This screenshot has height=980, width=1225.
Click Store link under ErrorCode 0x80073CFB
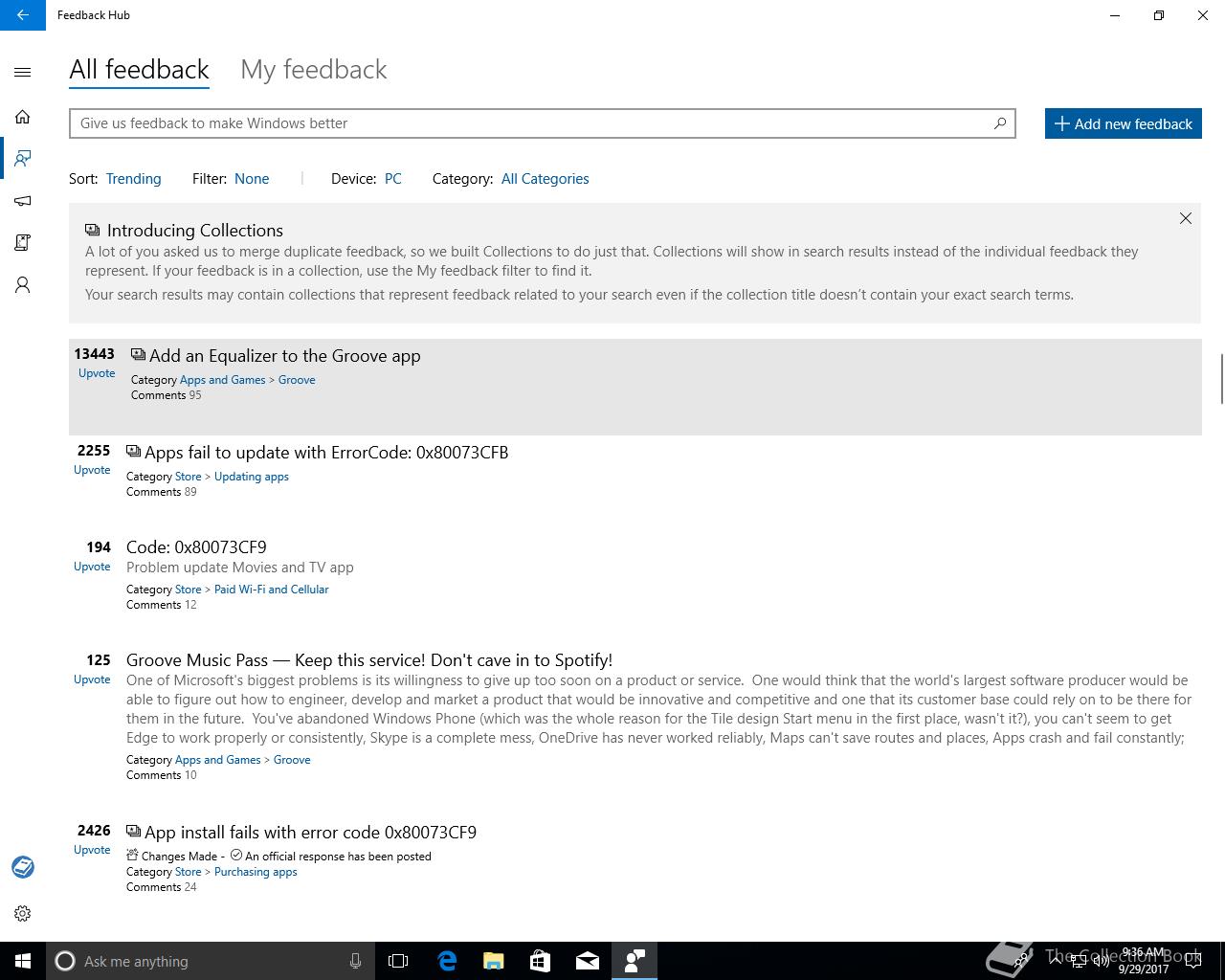coord(188,477)
